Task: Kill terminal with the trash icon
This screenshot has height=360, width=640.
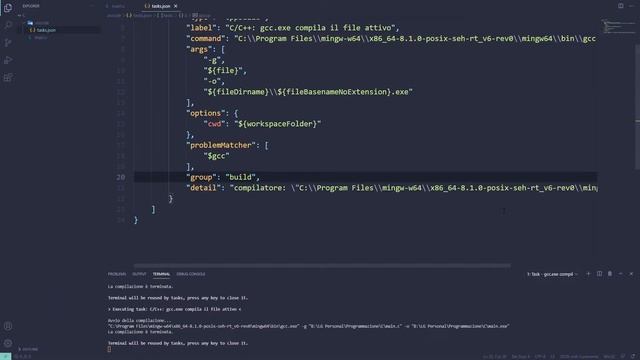Action: [610, 274]
